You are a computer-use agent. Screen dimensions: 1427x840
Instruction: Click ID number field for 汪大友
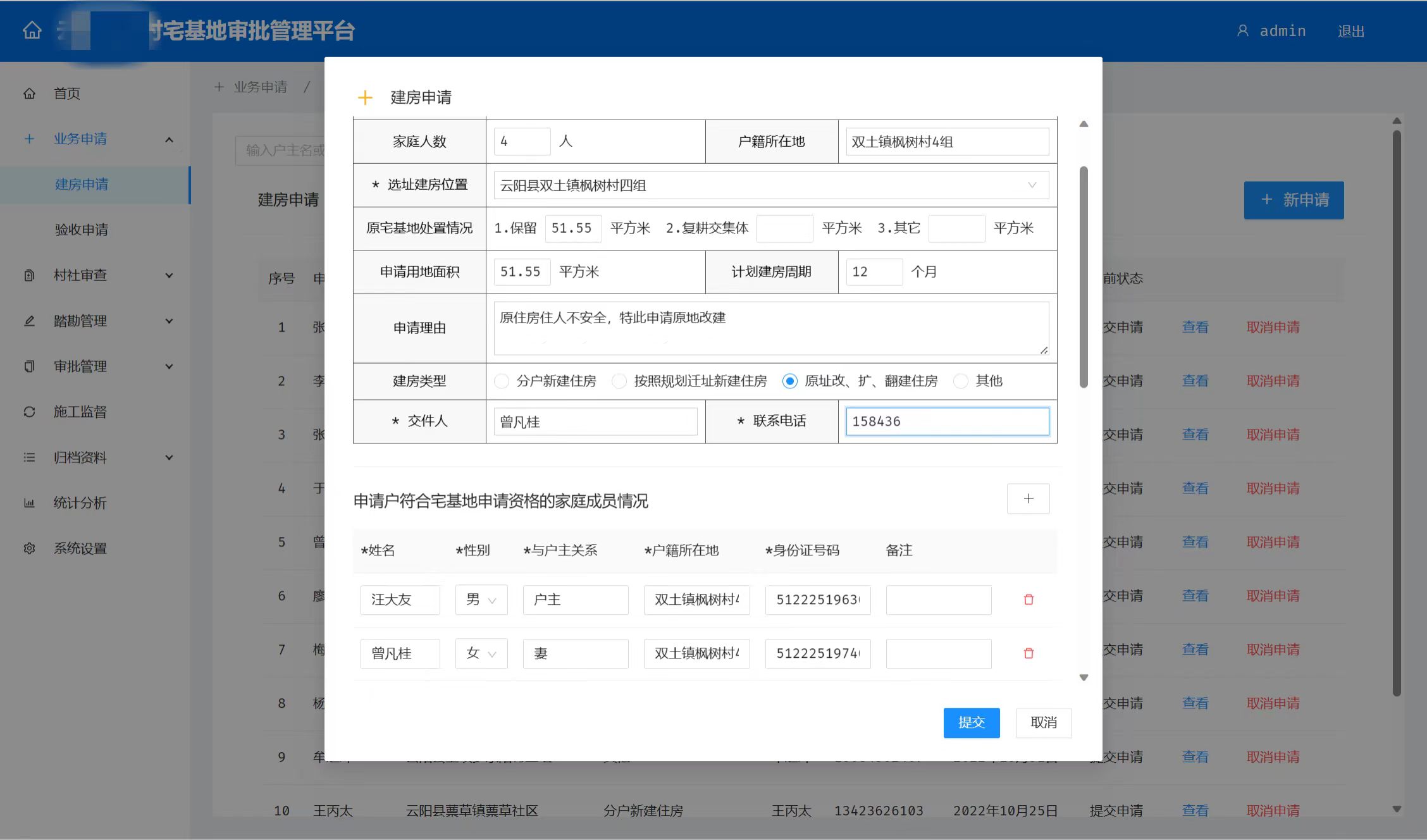[x=818, y=600]
